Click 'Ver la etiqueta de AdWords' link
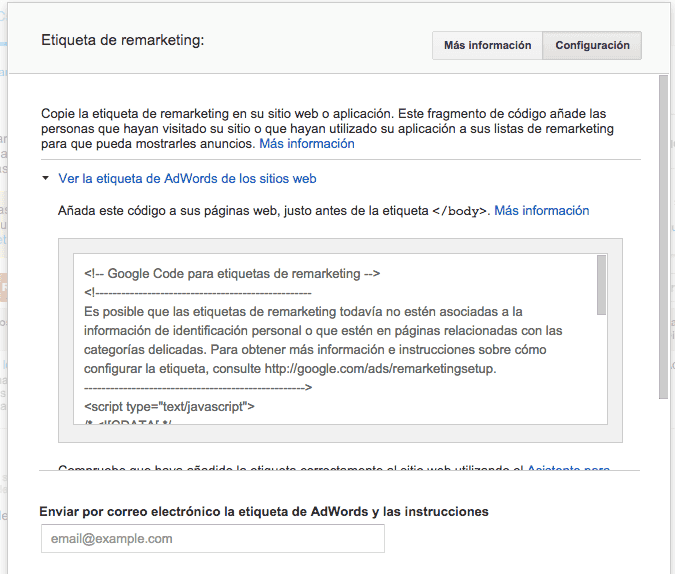The width and height of the screenshot is (675, 574). [187, 178]
